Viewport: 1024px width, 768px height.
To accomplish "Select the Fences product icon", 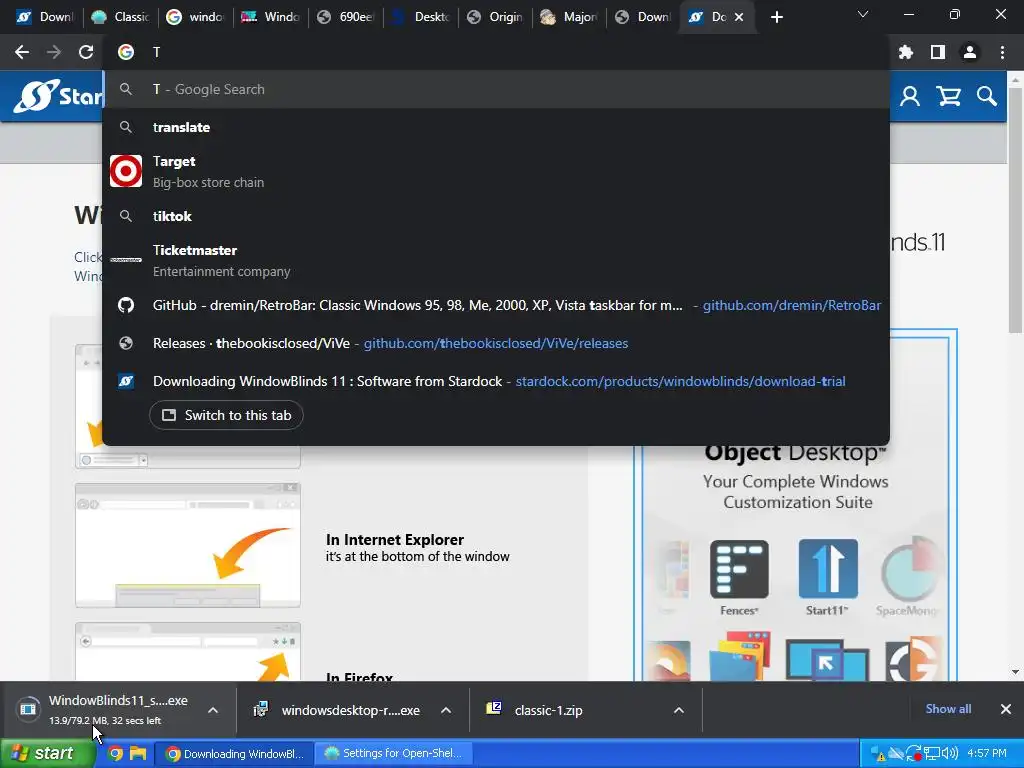I will (739, 569).
